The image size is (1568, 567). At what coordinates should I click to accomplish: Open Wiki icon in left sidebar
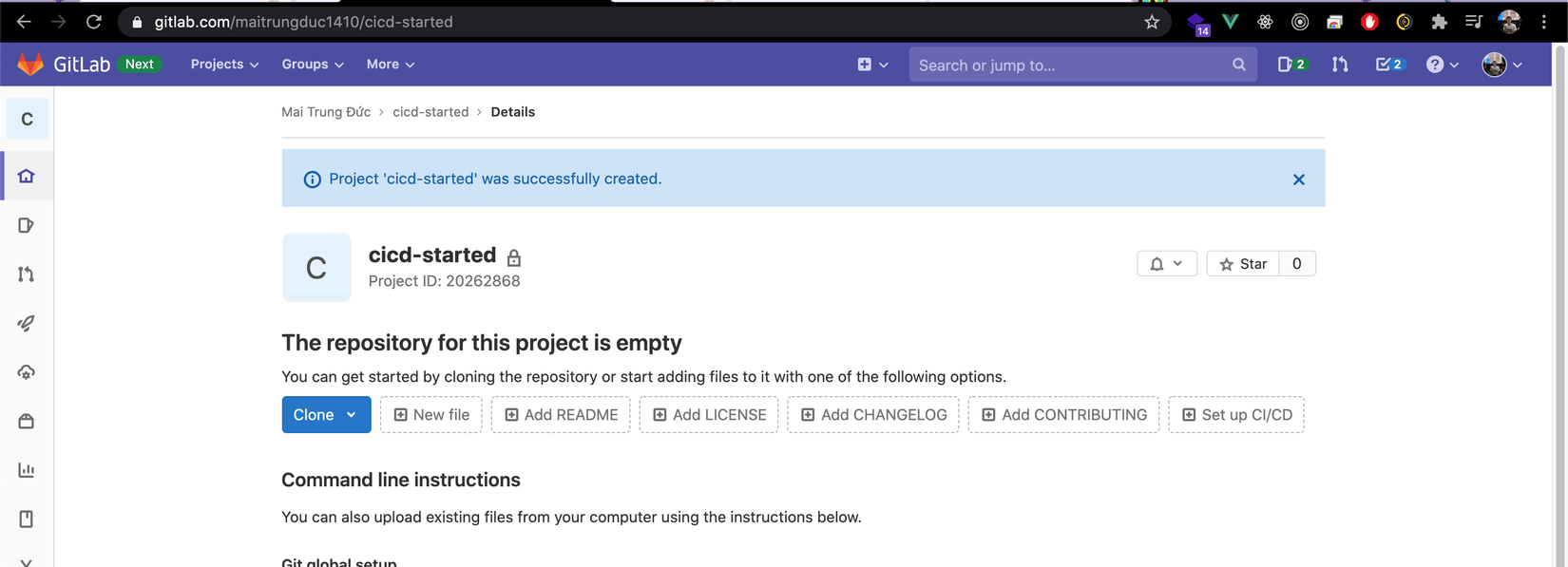tap(26, 519)
